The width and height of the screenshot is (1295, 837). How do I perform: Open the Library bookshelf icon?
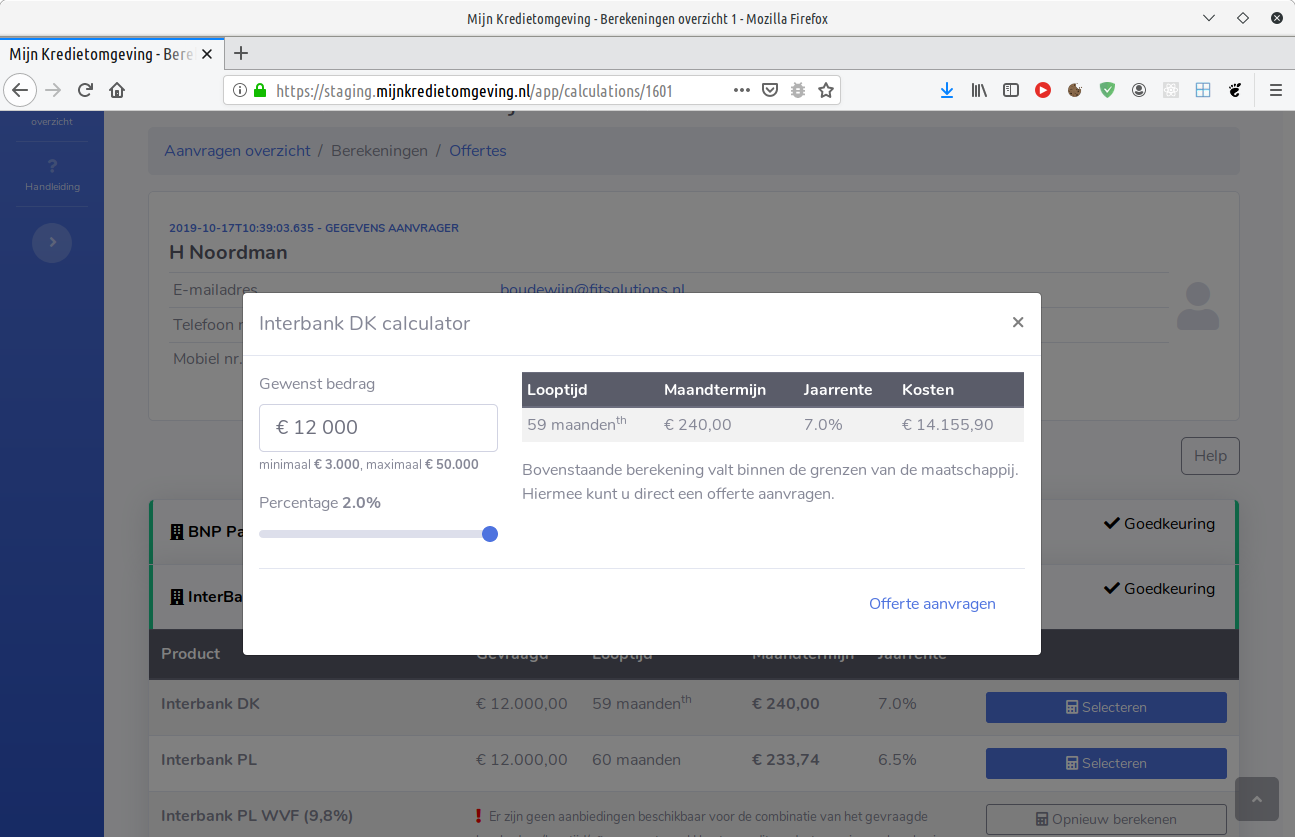point(979,90)
